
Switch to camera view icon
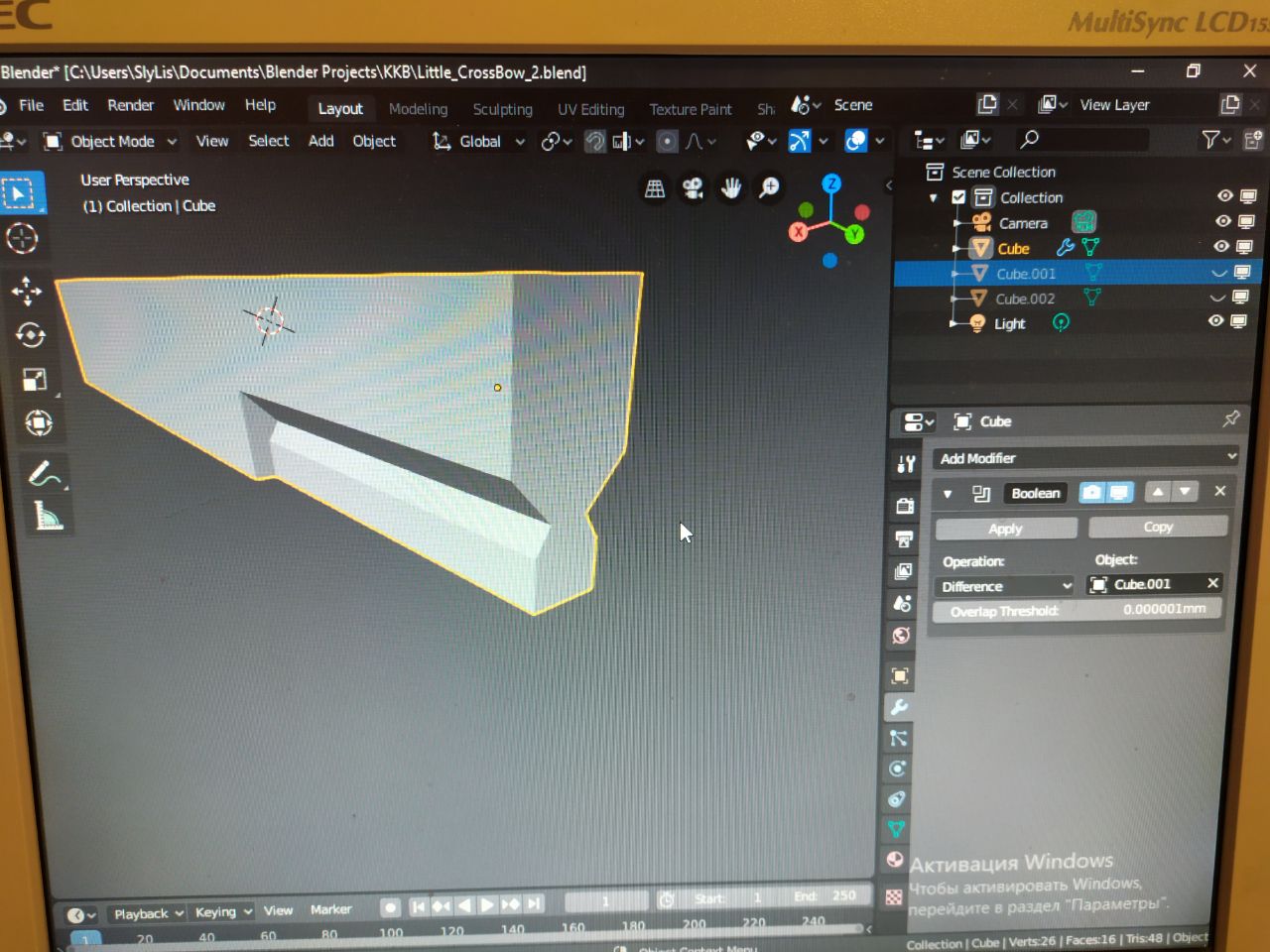click(693, 188)
